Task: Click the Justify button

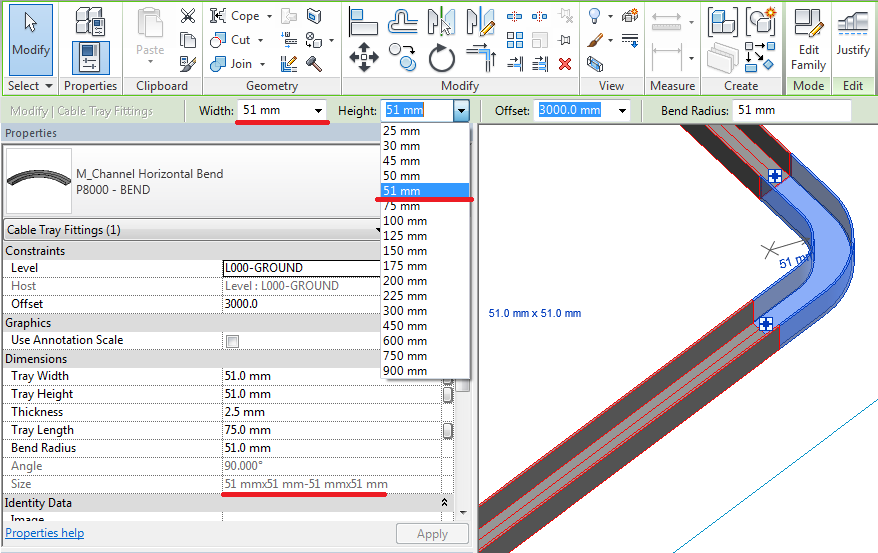Action: (853, 34)
